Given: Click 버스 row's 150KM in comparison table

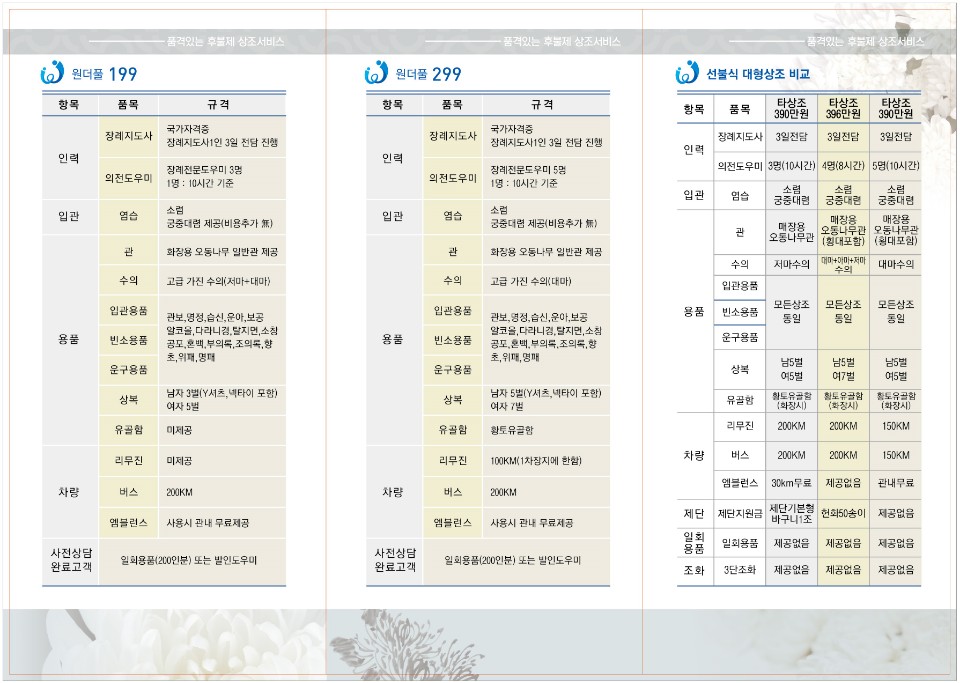Looking at the screenshot, I should click(896, 455).
